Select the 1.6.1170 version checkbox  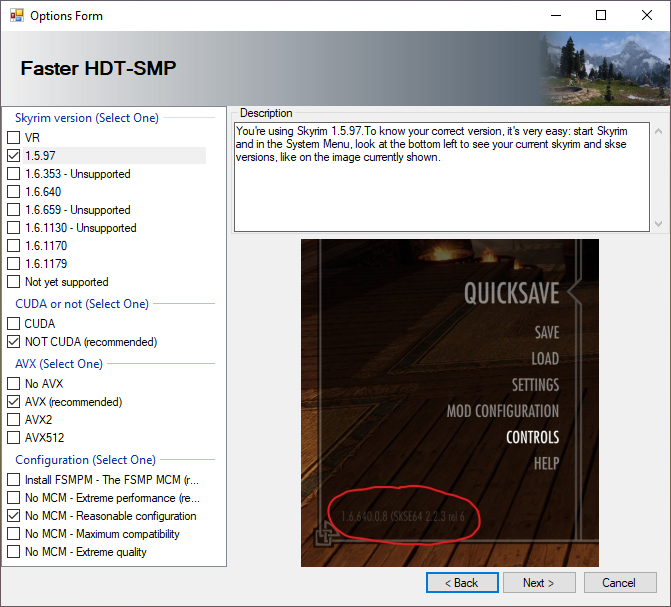coord(14,246)
